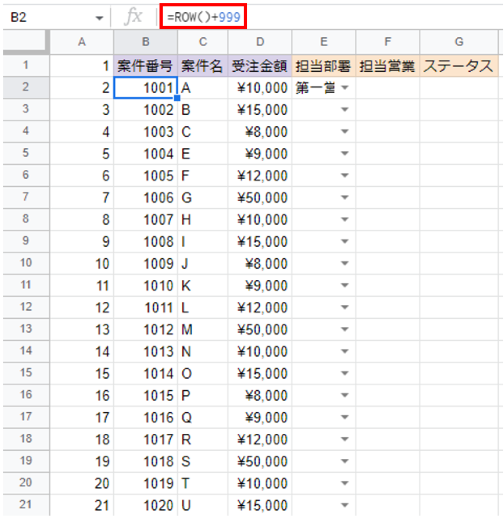Open the 担当部署 dropdown in row 2
The height and width of the screenshot is (519, 504).
coord(345,88)
